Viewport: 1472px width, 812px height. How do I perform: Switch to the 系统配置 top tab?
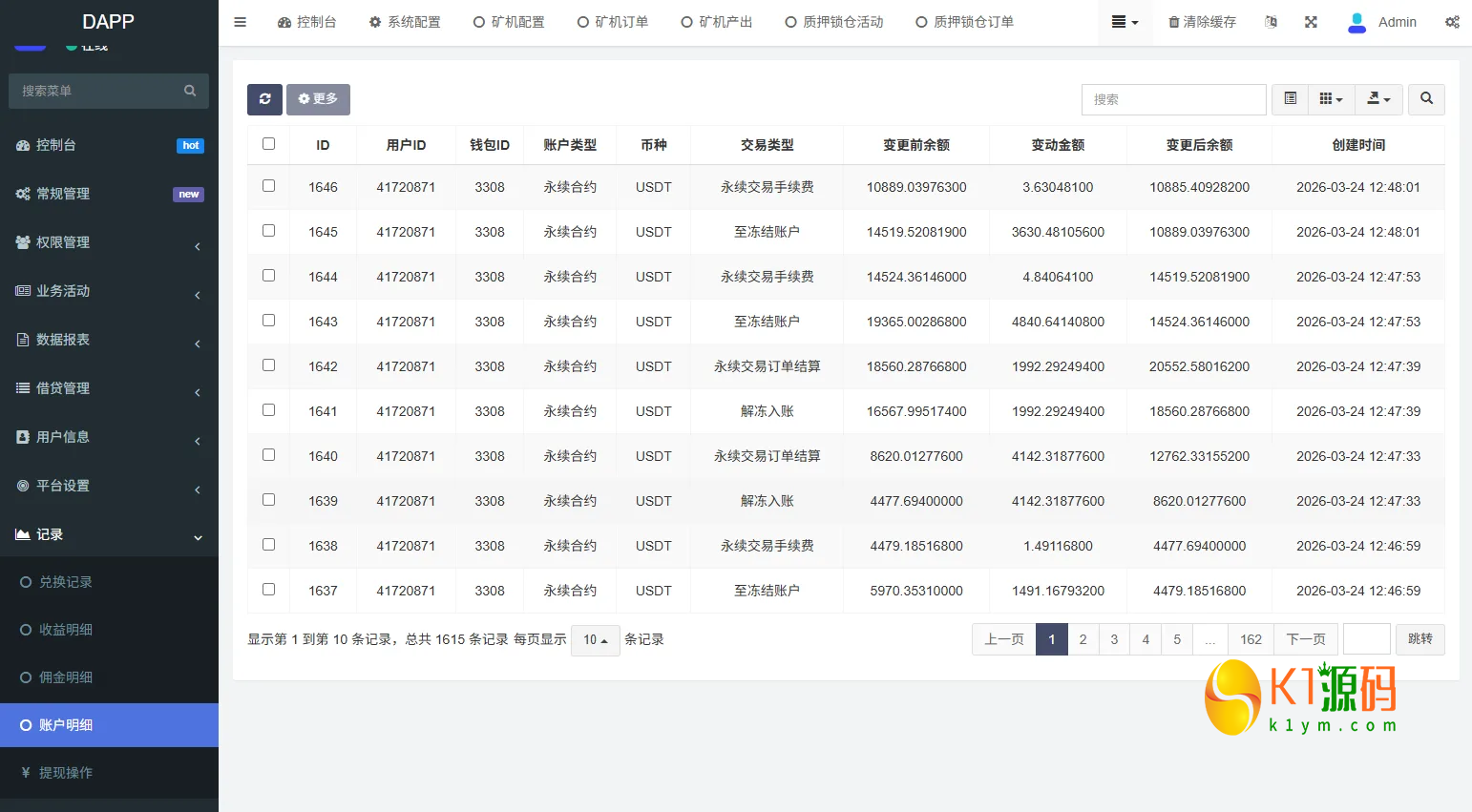[x=405, y=22]
